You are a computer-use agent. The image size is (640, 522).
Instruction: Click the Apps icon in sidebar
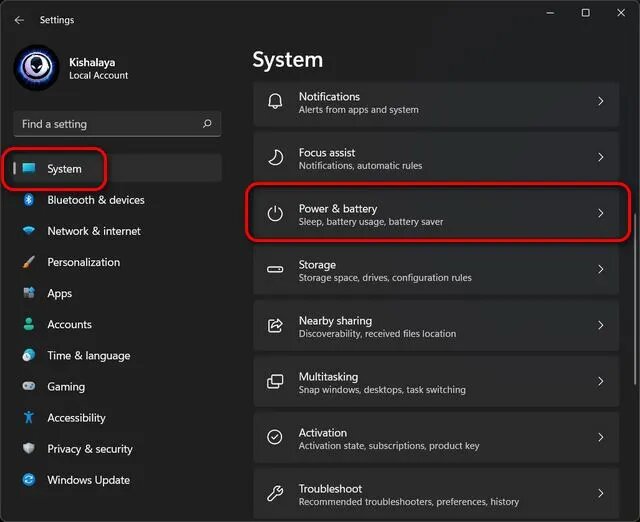[x=29, y=293]
